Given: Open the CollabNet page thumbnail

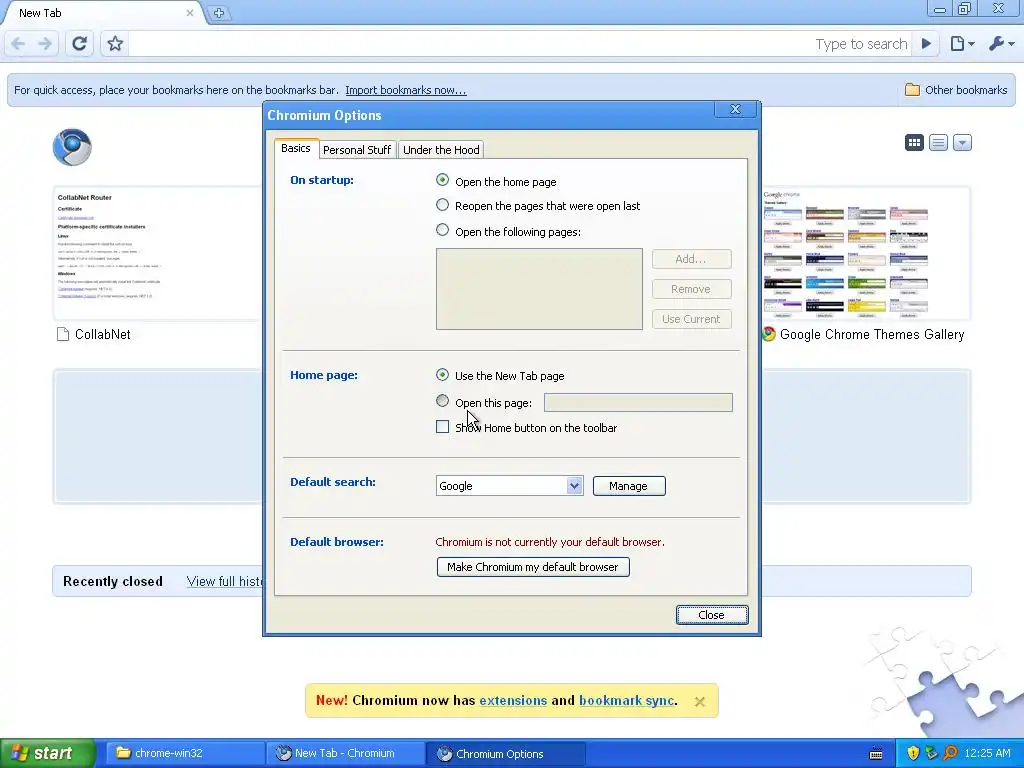Looking at the screenshot, I should pyautogui.click(x=158, y=253).
